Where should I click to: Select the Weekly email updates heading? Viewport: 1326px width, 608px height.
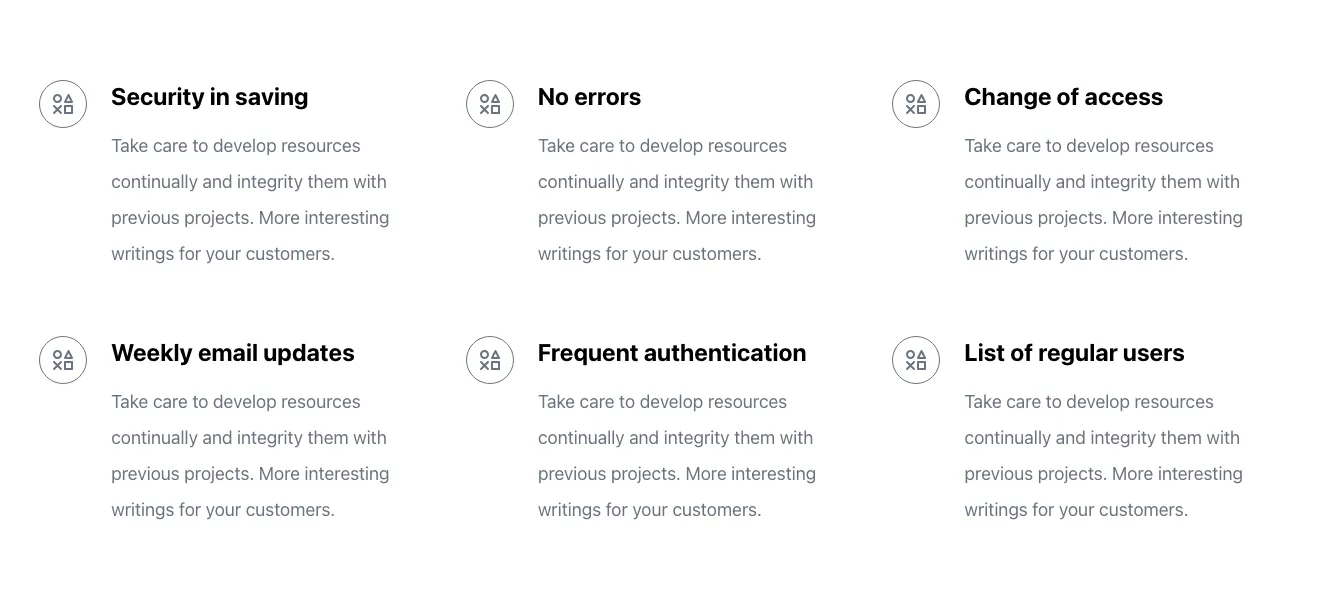click(232, 353)
